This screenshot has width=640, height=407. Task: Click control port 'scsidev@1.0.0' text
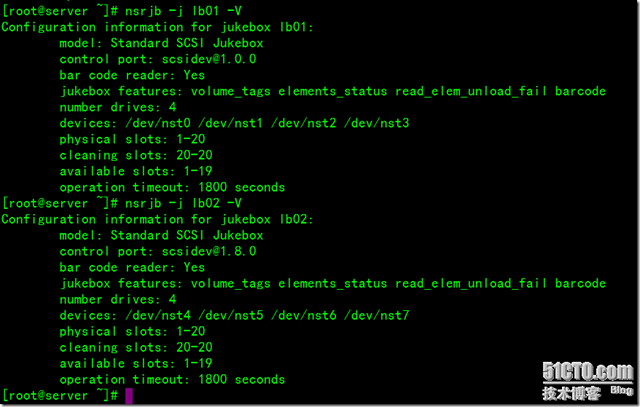[x=209, y=59]
